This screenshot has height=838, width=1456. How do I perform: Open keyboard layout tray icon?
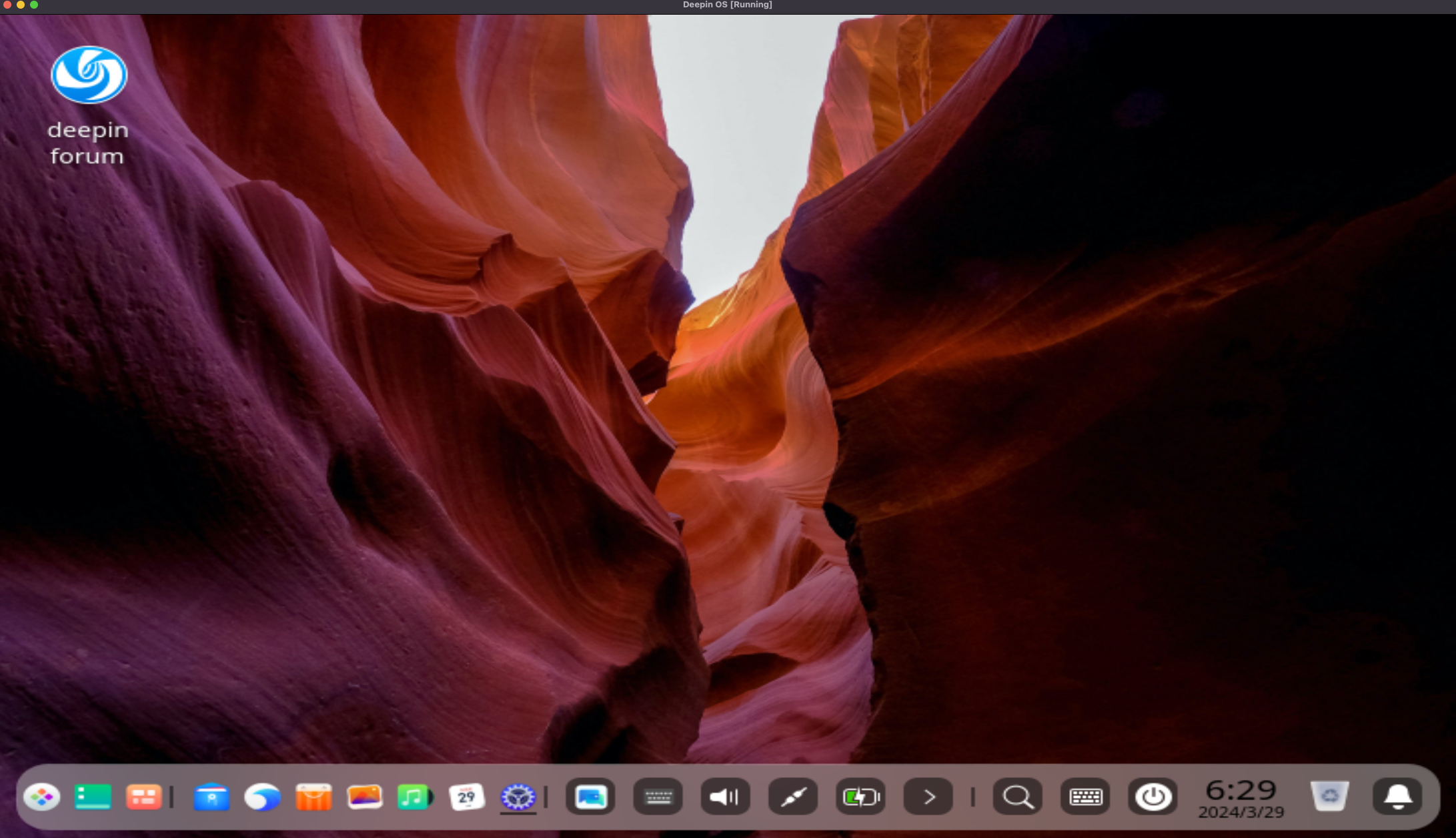[x=1085, y=797]
